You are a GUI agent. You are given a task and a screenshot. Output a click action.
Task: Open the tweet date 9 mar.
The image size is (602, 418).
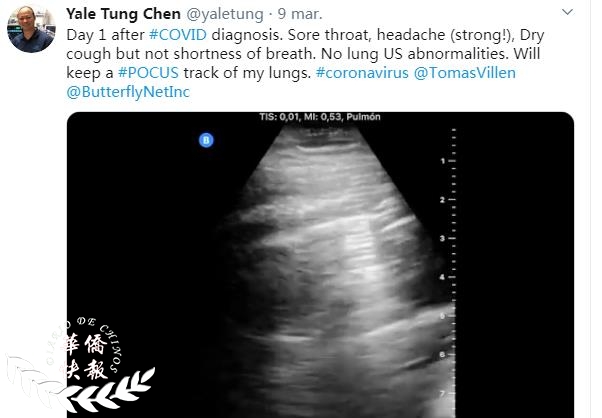click(300, 14)
